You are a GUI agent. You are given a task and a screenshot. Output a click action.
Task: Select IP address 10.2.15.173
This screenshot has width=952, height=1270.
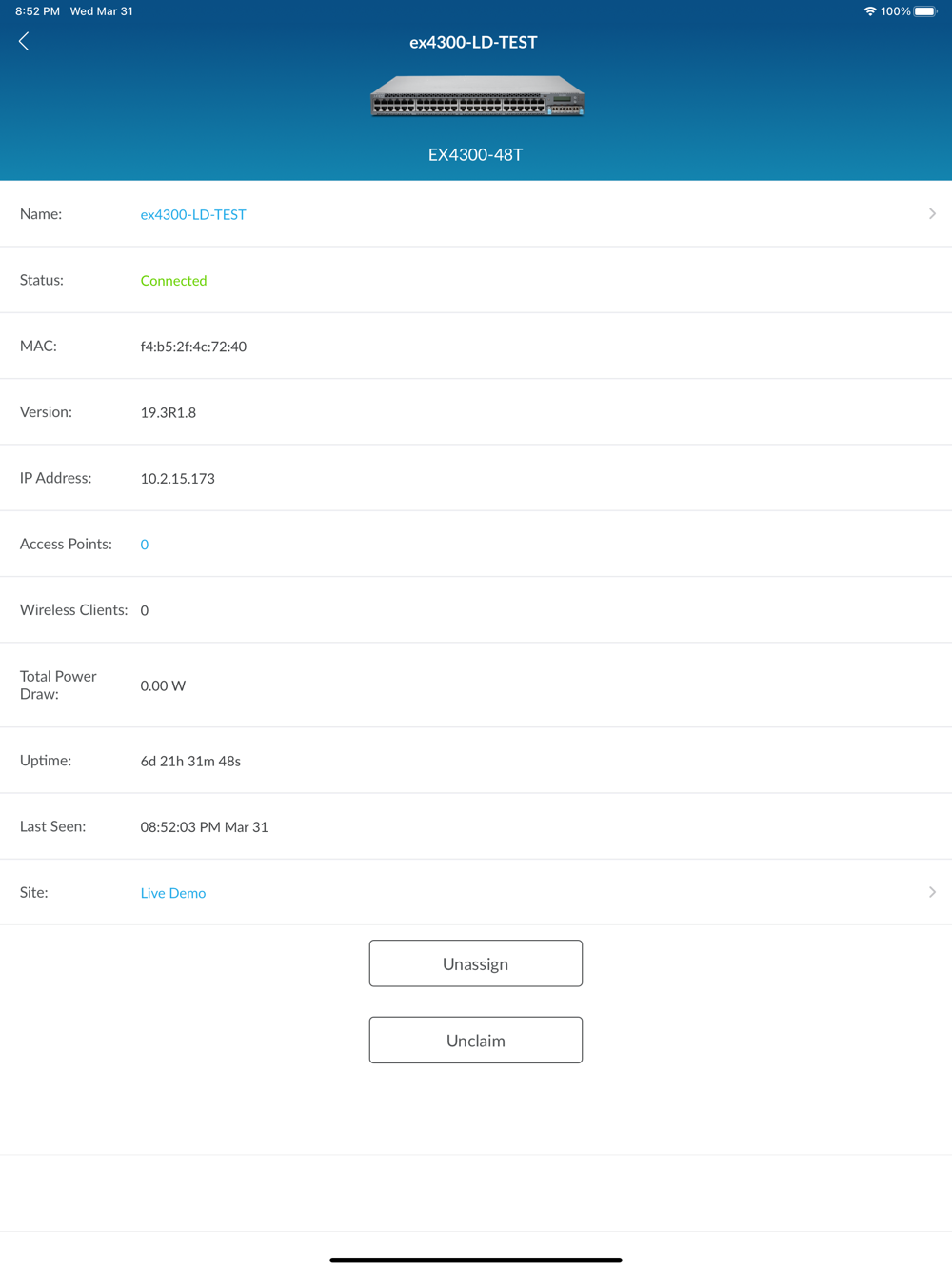(x=178, y=479)
